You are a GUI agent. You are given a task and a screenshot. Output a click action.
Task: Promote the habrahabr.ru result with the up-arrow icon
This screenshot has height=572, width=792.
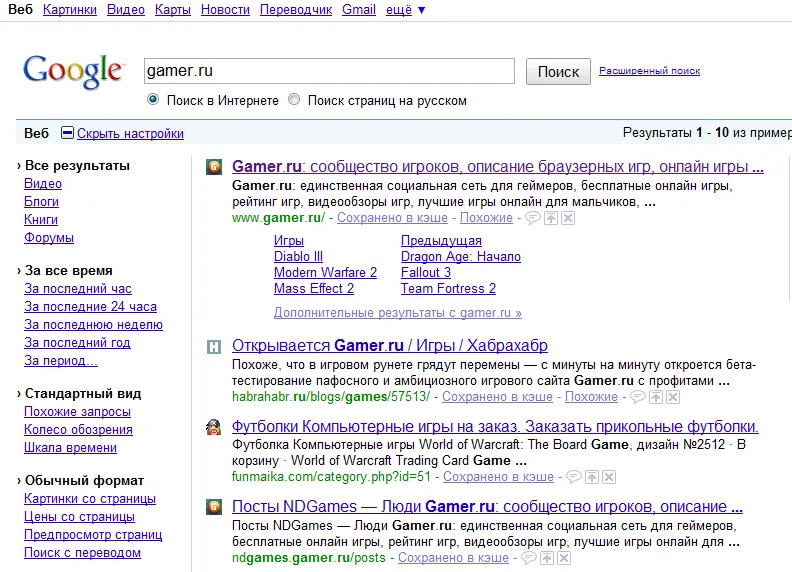[x=655, y=397]
